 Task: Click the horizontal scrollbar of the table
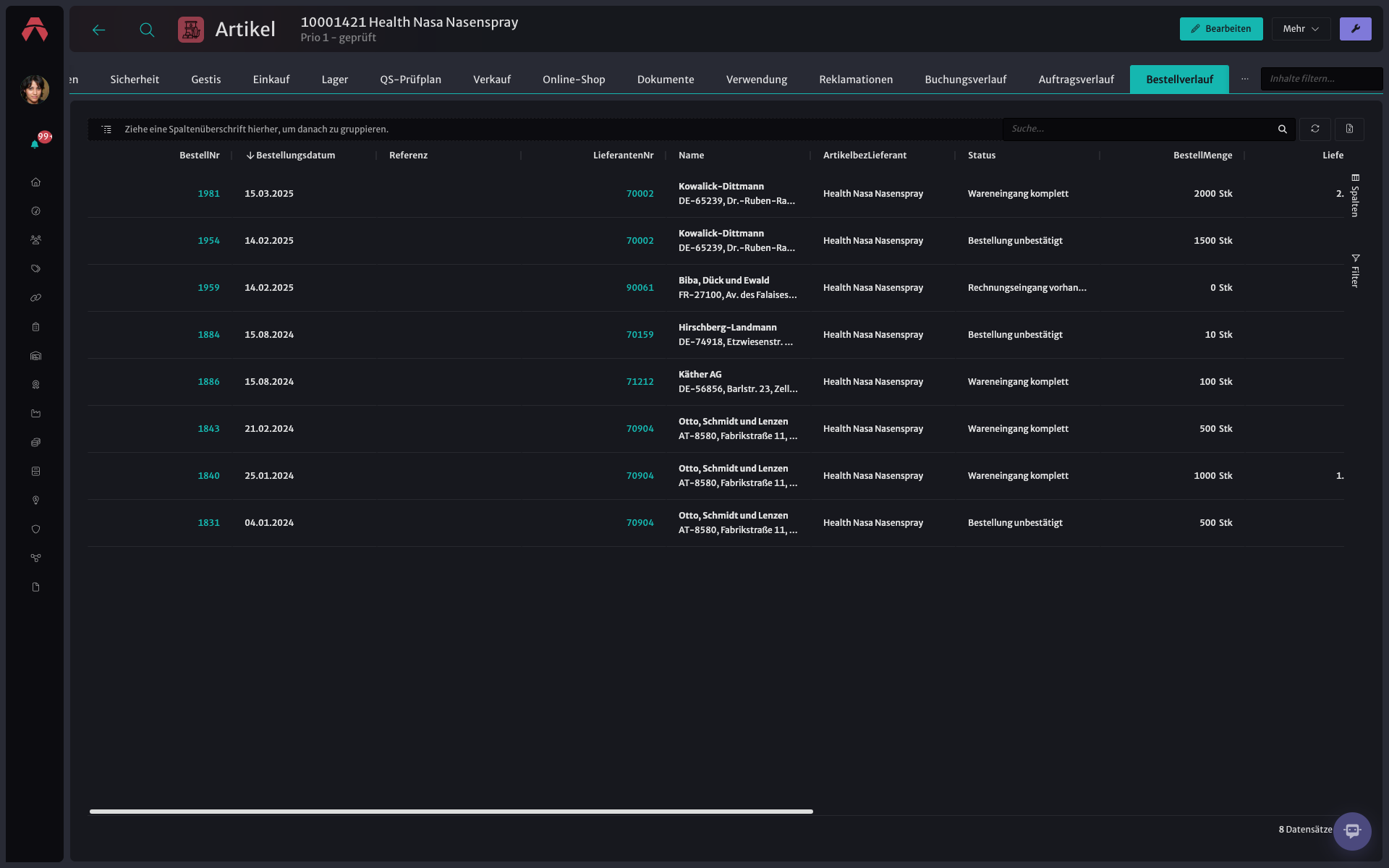451,812
